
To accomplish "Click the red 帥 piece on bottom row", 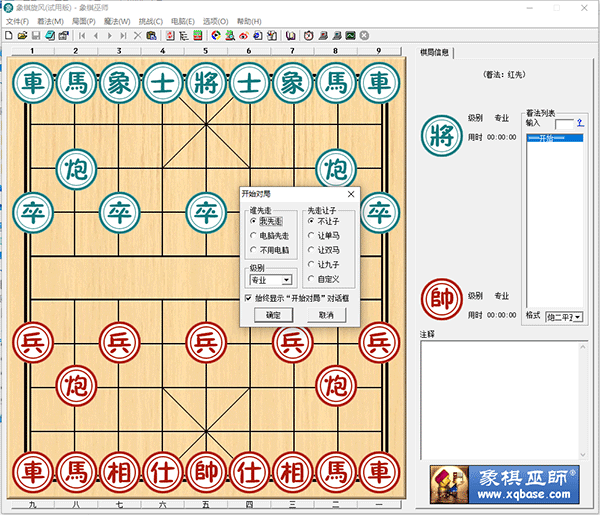I will (x=206, y=472).
